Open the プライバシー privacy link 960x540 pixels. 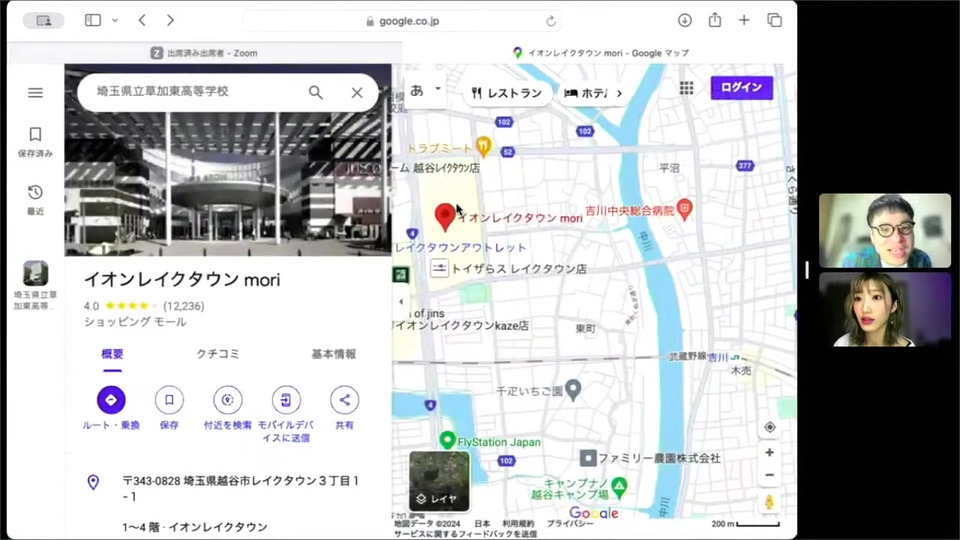[569, 524]
